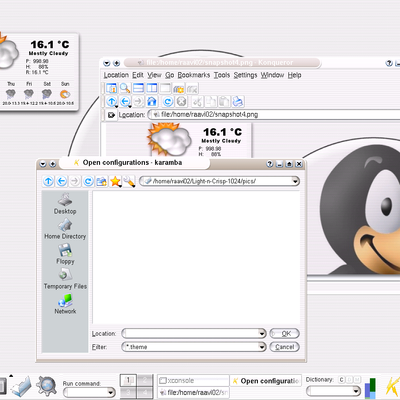Switch to xconsole taskbar entry
Viewport: 400px width, 400px height.
(x=193, y=380)
